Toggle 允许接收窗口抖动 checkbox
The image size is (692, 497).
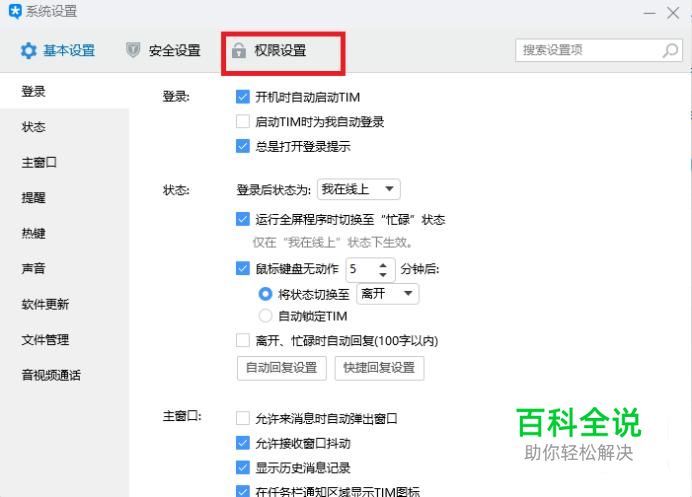point(243,443)
